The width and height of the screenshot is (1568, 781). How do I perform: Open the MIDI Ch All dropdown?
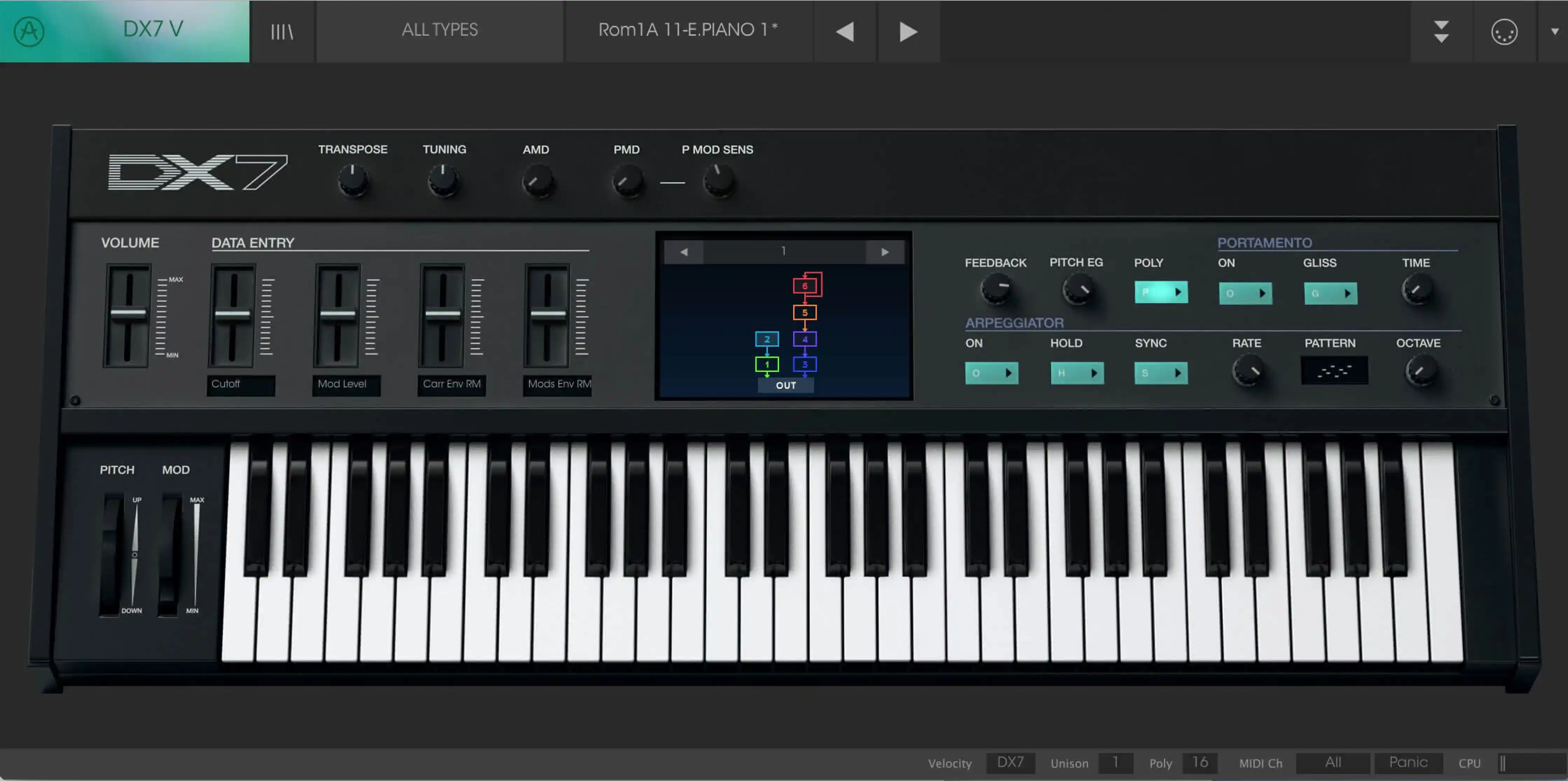[x=1333, y=762]
